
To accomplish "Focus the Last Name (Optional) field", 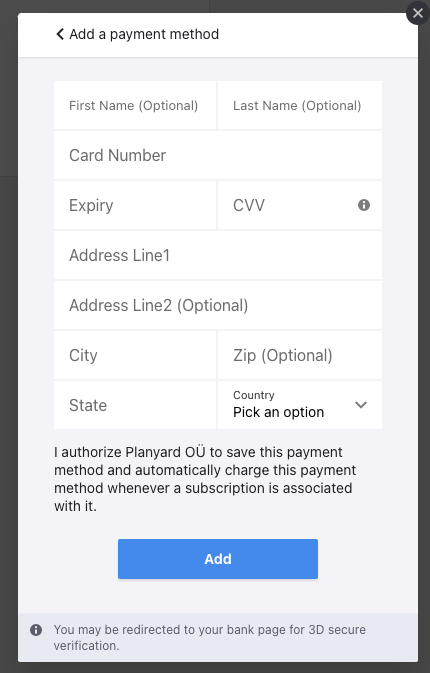I will [x=300, y=105].
